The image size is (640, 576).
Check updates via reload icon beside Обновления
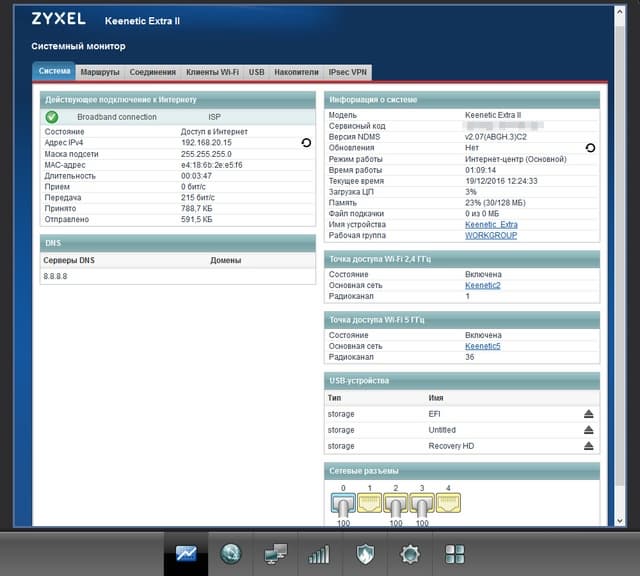[x=590, y=148]
